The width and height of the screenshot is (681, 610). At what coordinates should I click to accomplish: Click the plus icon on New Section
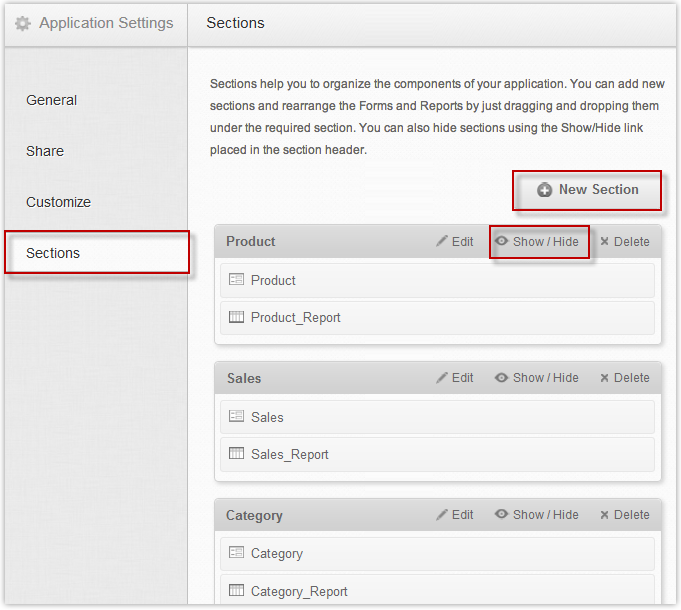click(x=544, y=190)
